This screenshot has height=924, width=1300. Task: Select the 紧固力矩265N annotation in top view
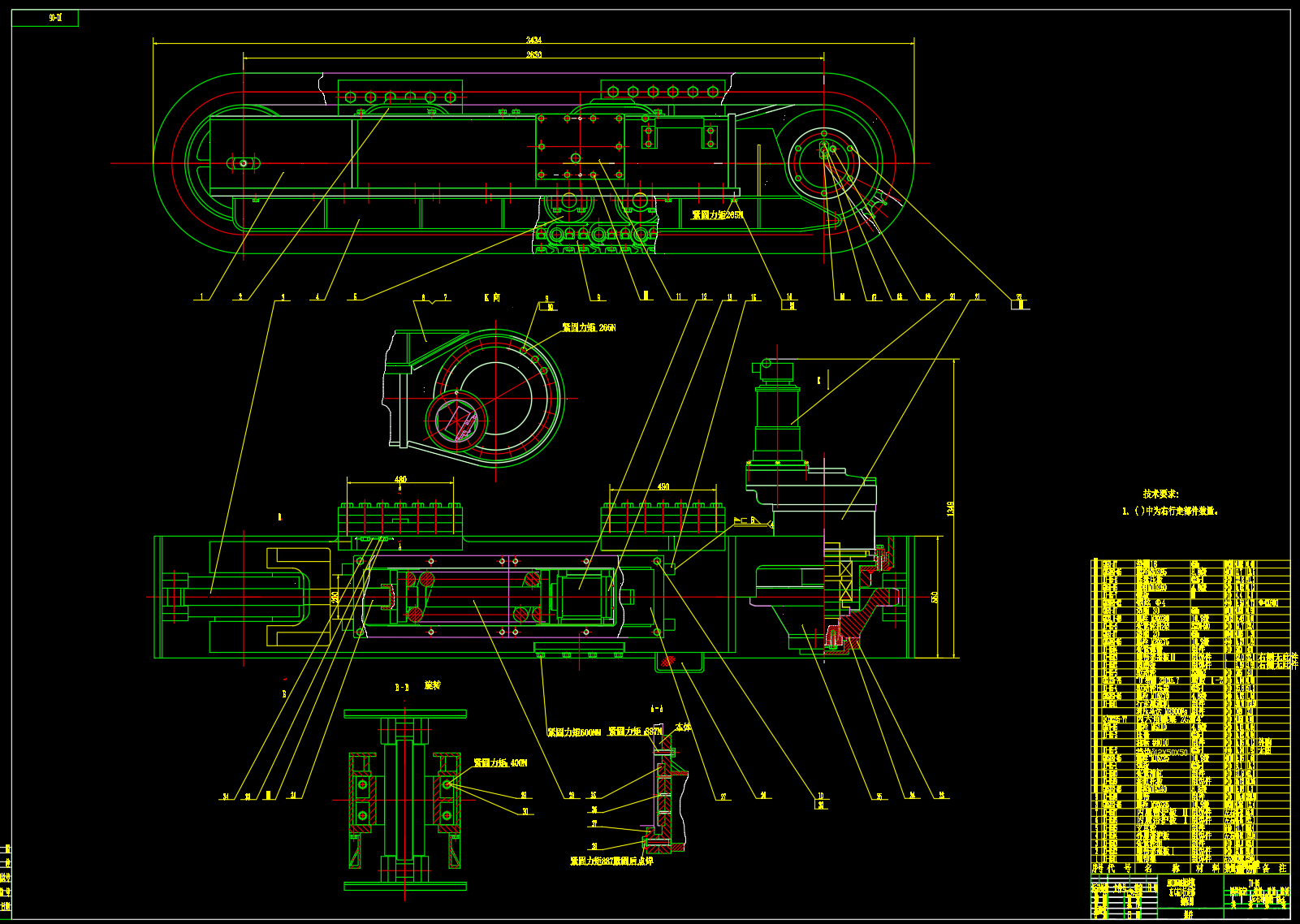(717, 215)
